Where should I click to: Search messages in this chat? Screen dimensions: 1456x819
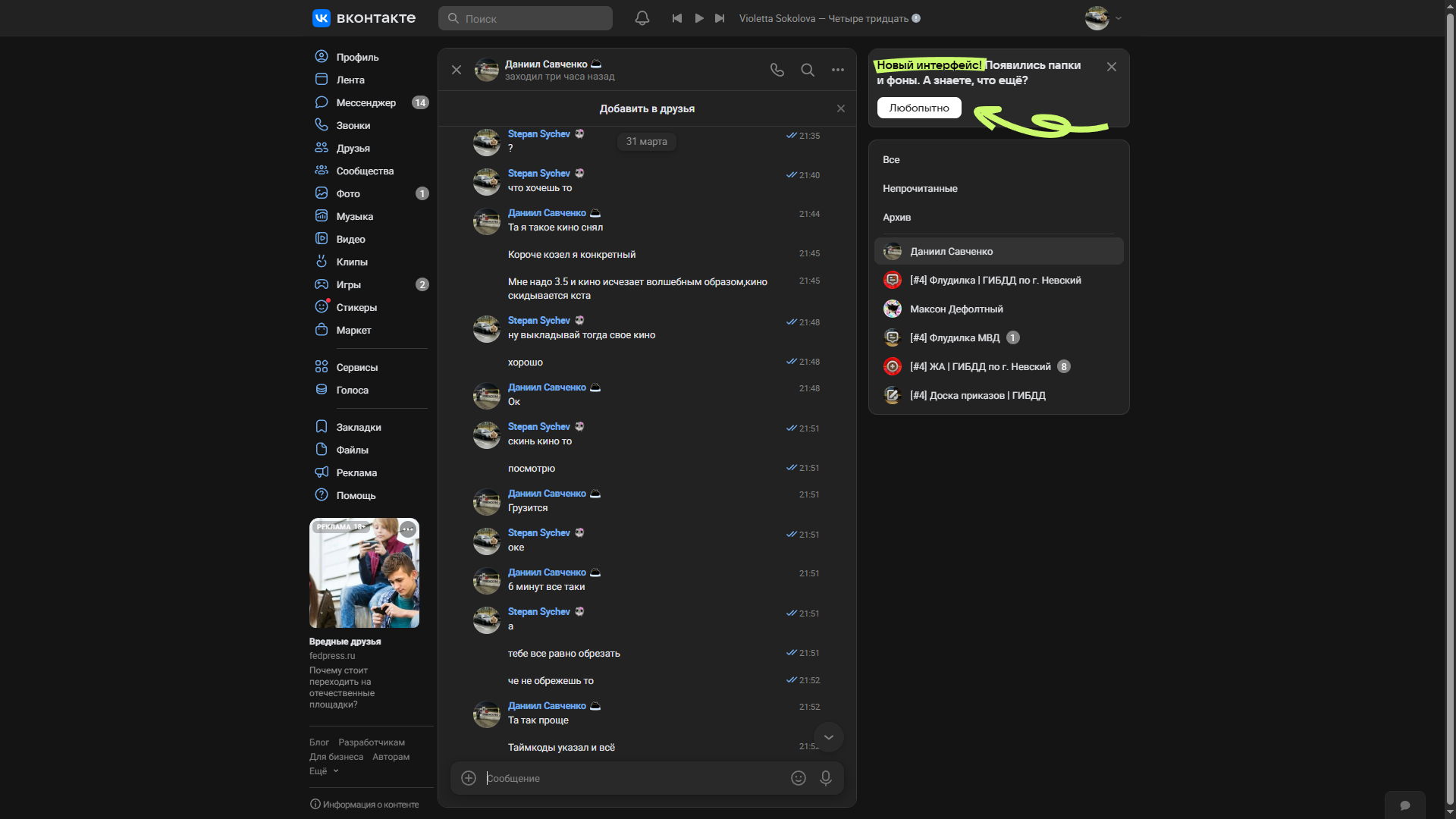point(808,70)
